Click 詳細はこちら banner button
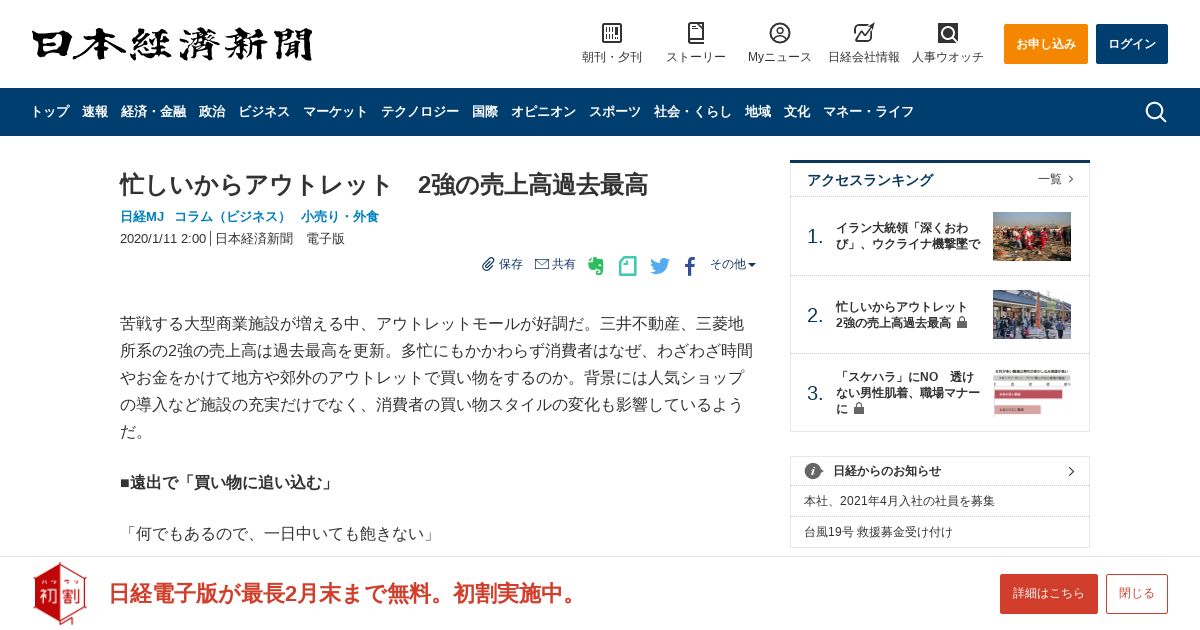This screenshot has width=1200, height=630. coord(1049,594)
